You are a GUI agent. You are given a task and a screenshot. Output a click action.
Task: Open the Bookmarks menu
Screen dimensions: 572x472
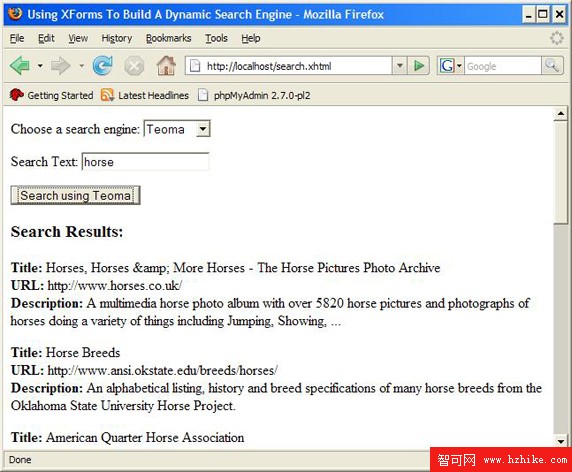coord(169,38)
